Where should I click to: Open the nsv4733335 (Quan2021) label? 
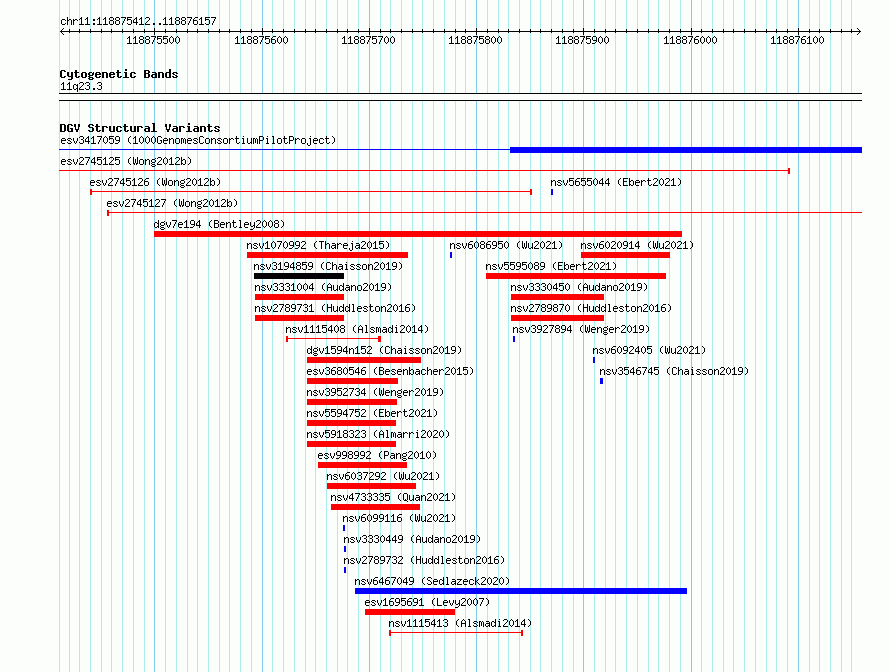pyautogui.click(x=393, y=497)
